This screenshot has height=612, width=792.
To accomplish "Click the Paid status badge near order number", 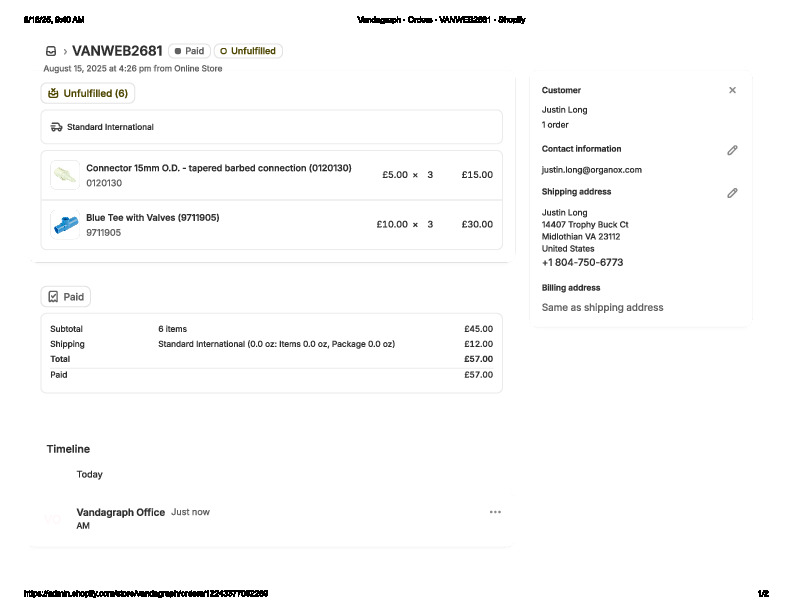I will pos(188,51).
